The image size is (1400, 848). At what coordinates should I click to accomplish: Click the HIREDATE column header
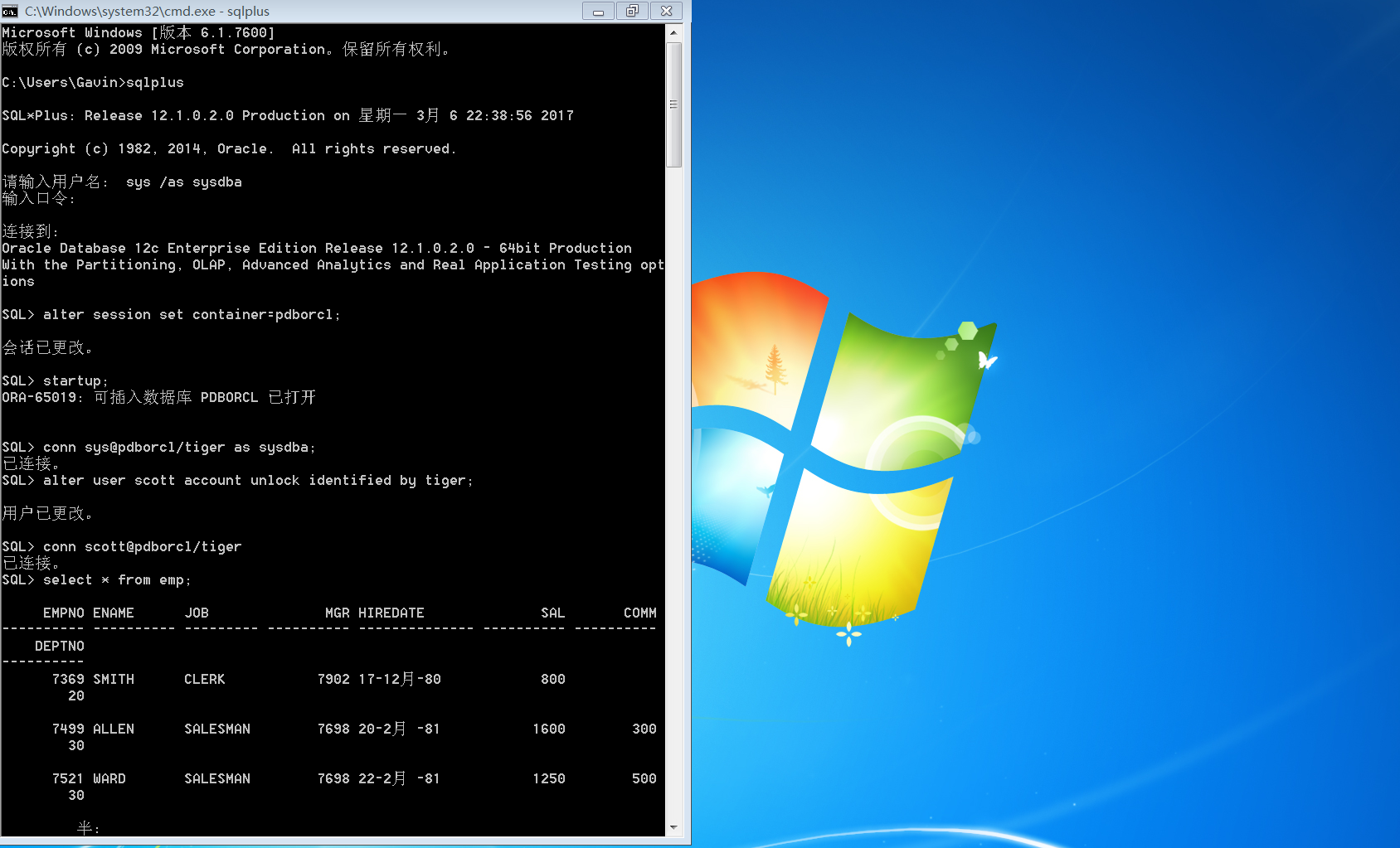tap(391, 613)
